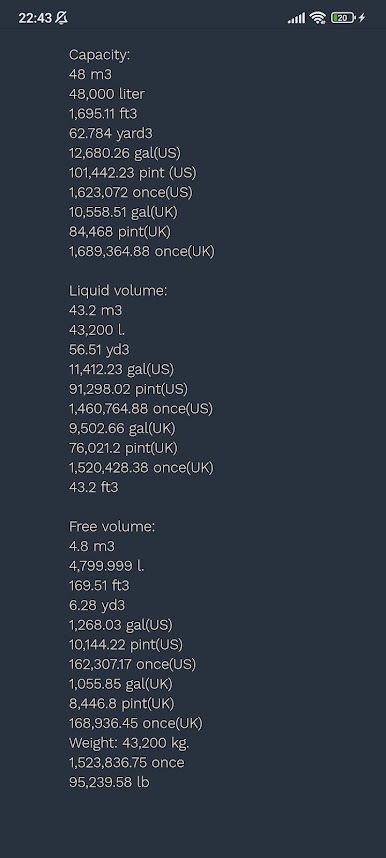The height and width of the screenshot is (858, 386).
Task: Tap the 95,239.58 lb weight line
Action: [x=109, y=782]
